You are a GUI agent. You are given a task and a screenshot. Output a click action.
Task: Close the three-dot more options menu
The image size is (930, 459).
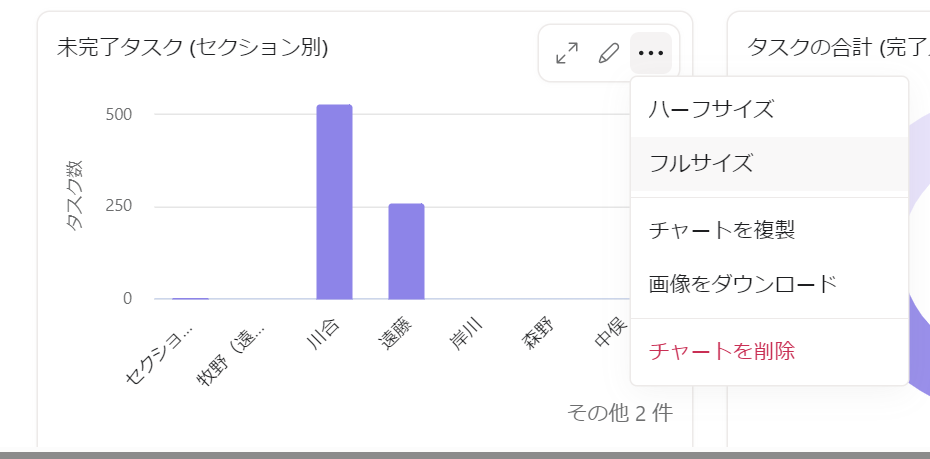coord(651,53)
